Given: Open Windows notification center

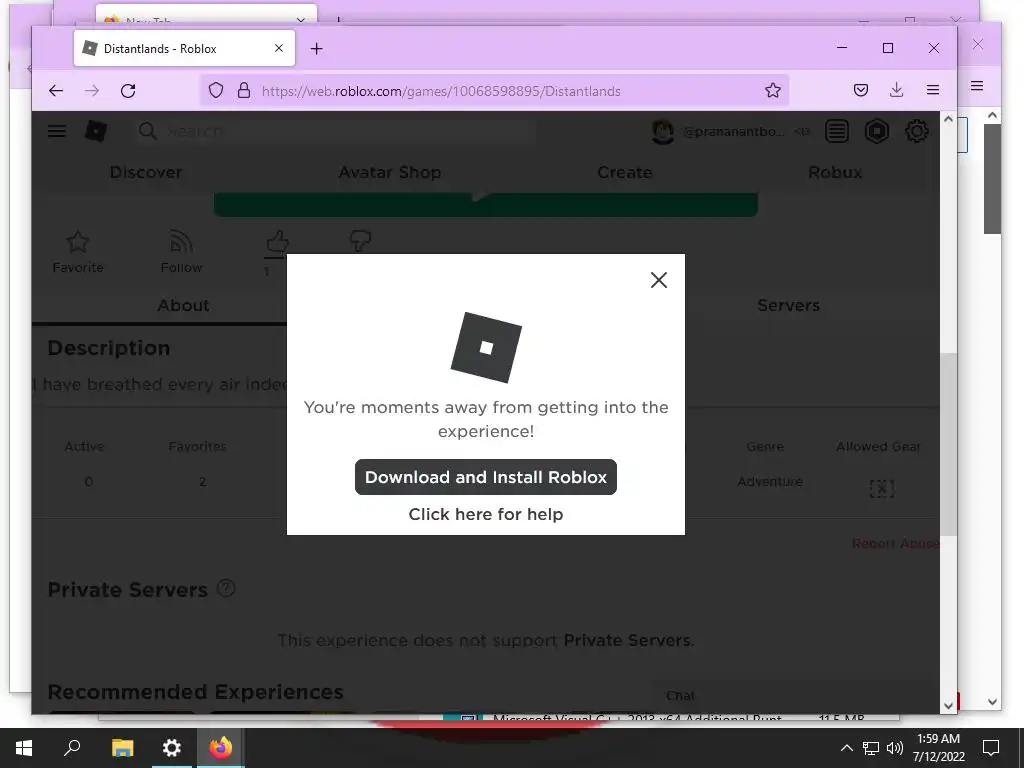Looking at the screenshot, I should (991, 748).
